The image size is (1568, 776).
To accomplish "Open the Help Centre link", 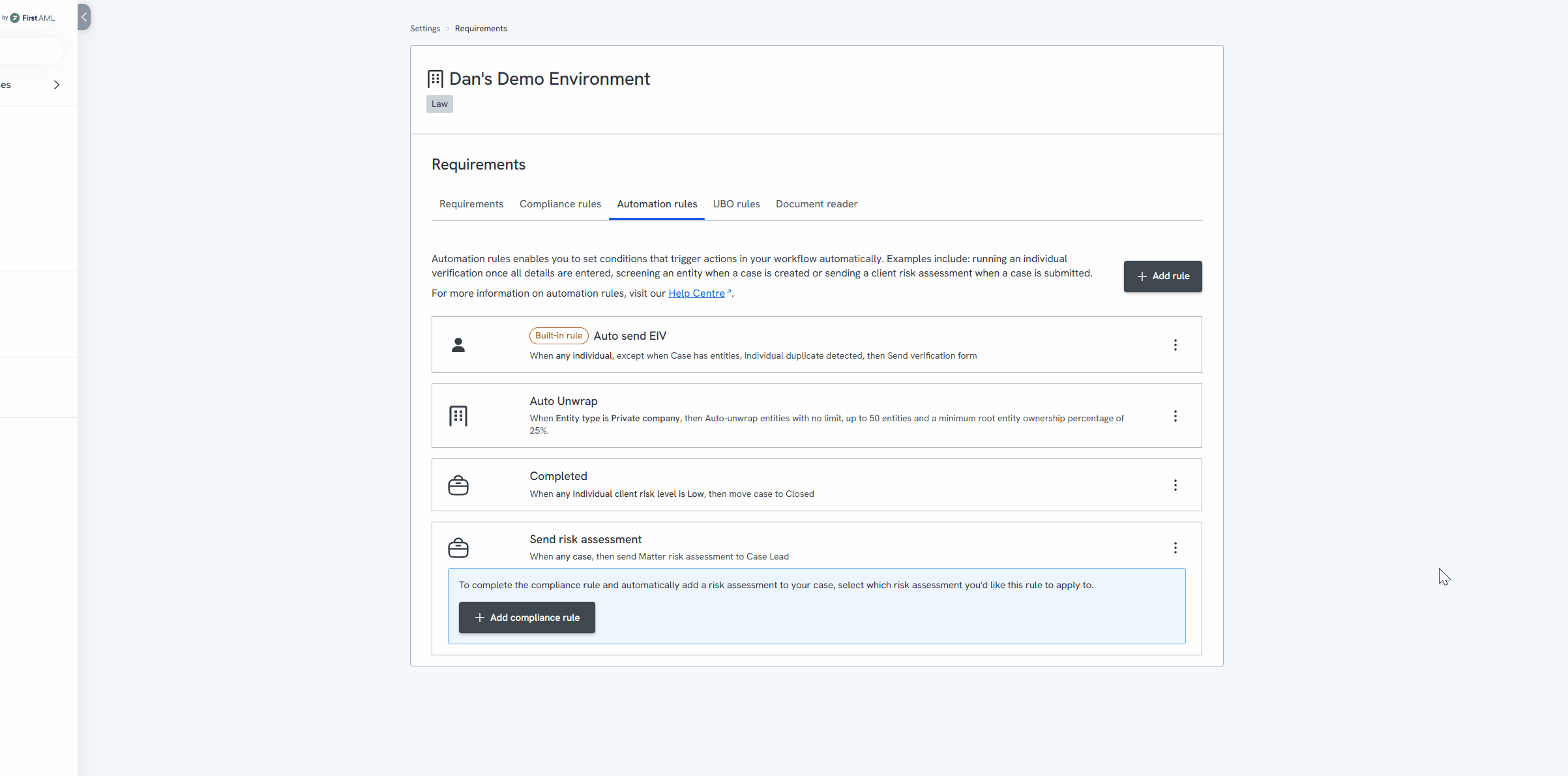I will (x=696, y=293).
